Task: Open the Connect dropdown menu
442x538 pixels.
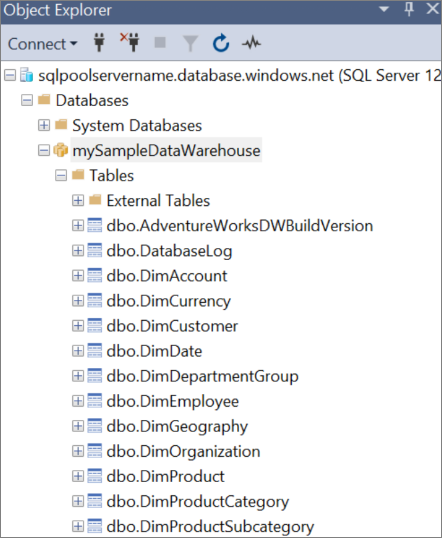Action: tap(43, 44)
